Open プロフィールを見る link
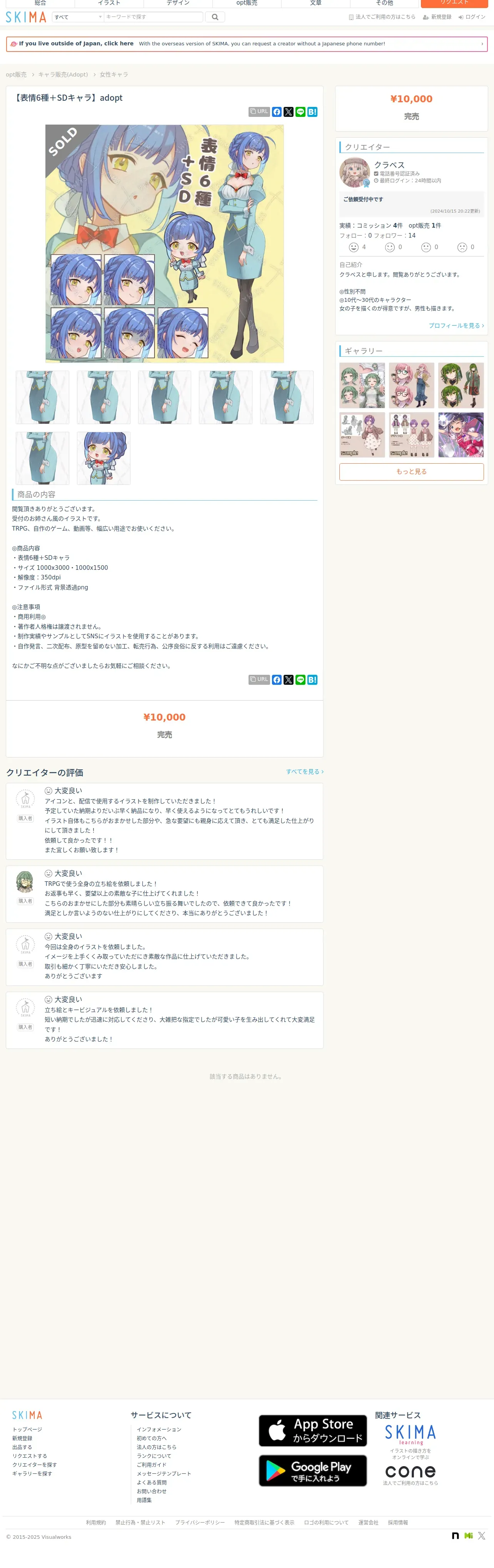This screenshot has height=1568, width=494. point(456,326)
